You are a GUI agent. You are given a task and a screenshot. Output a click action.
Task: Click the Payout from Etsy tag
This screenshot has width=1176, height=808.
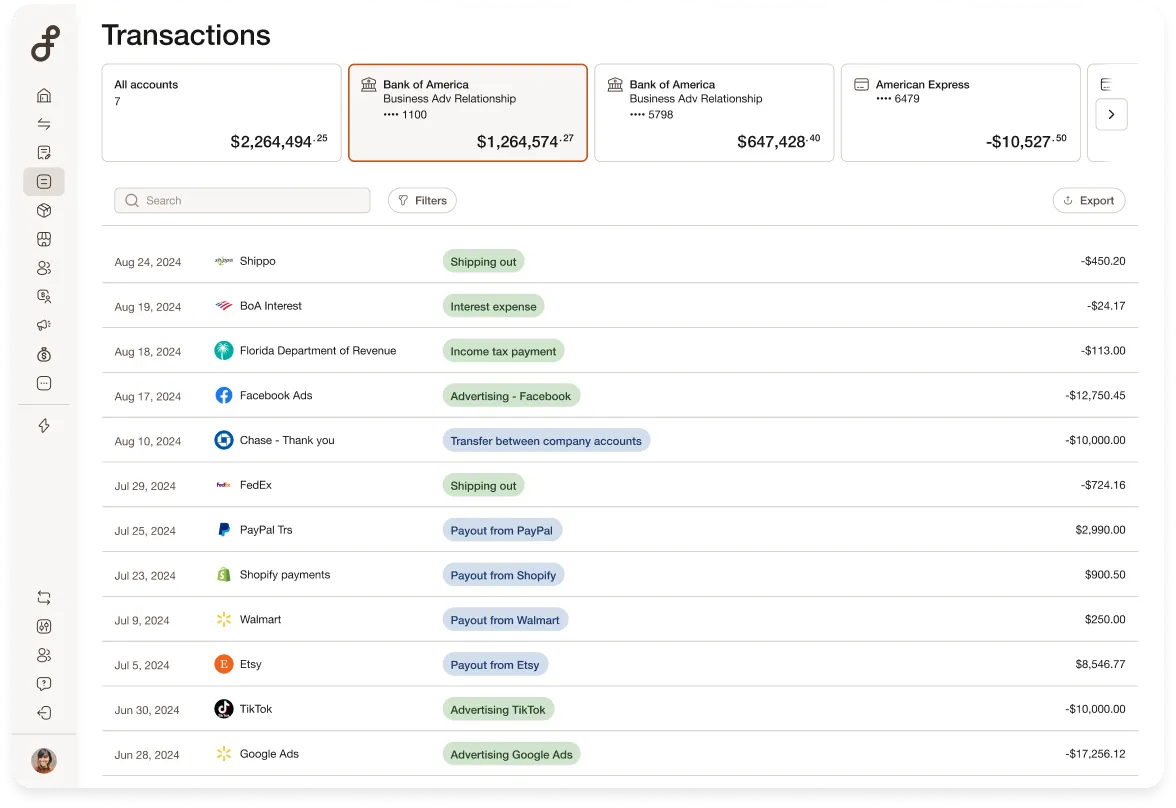[495, 665]
